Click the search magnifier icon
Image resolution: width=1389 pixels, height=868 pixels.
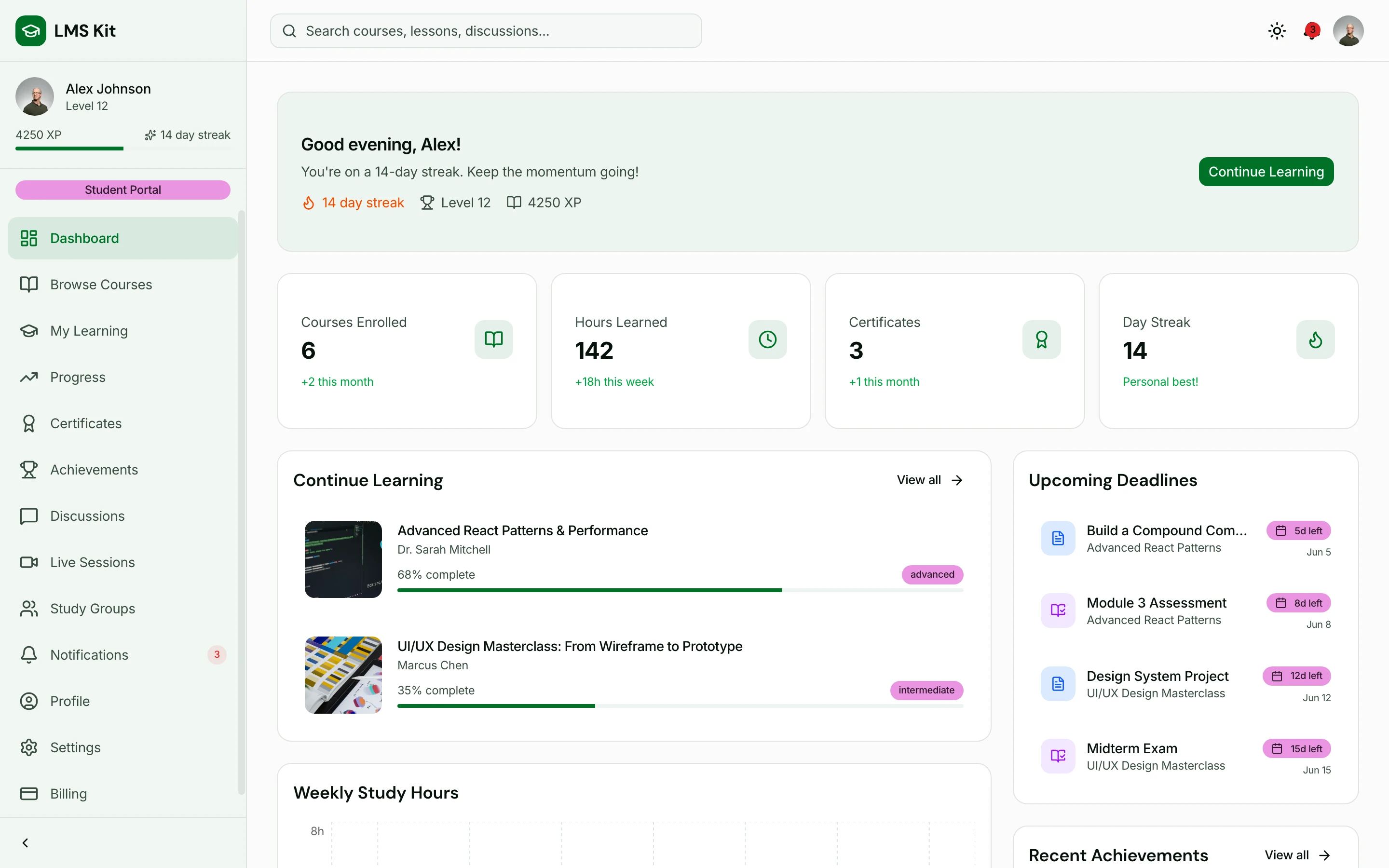[289, 31]
